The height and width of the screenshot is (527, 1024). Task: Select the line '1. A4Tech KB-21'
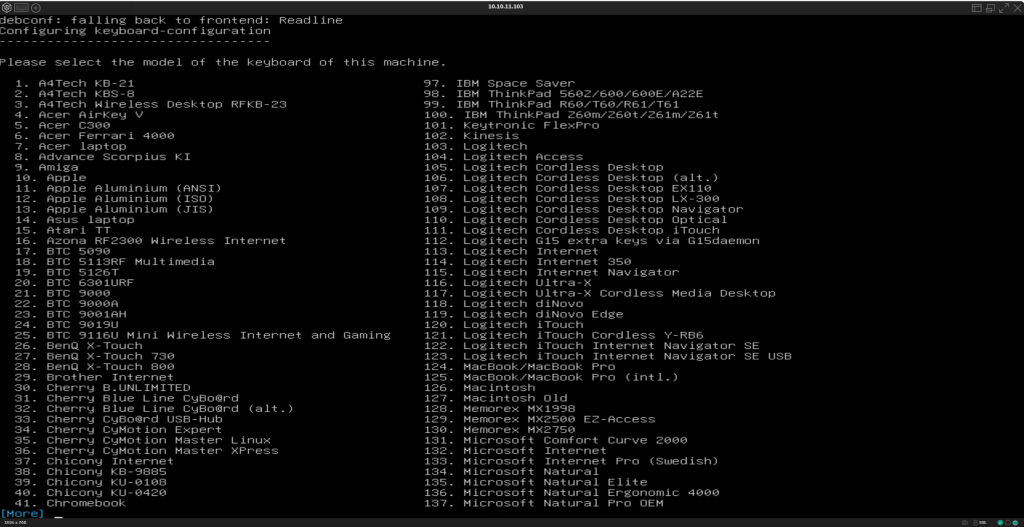[74, 83]
